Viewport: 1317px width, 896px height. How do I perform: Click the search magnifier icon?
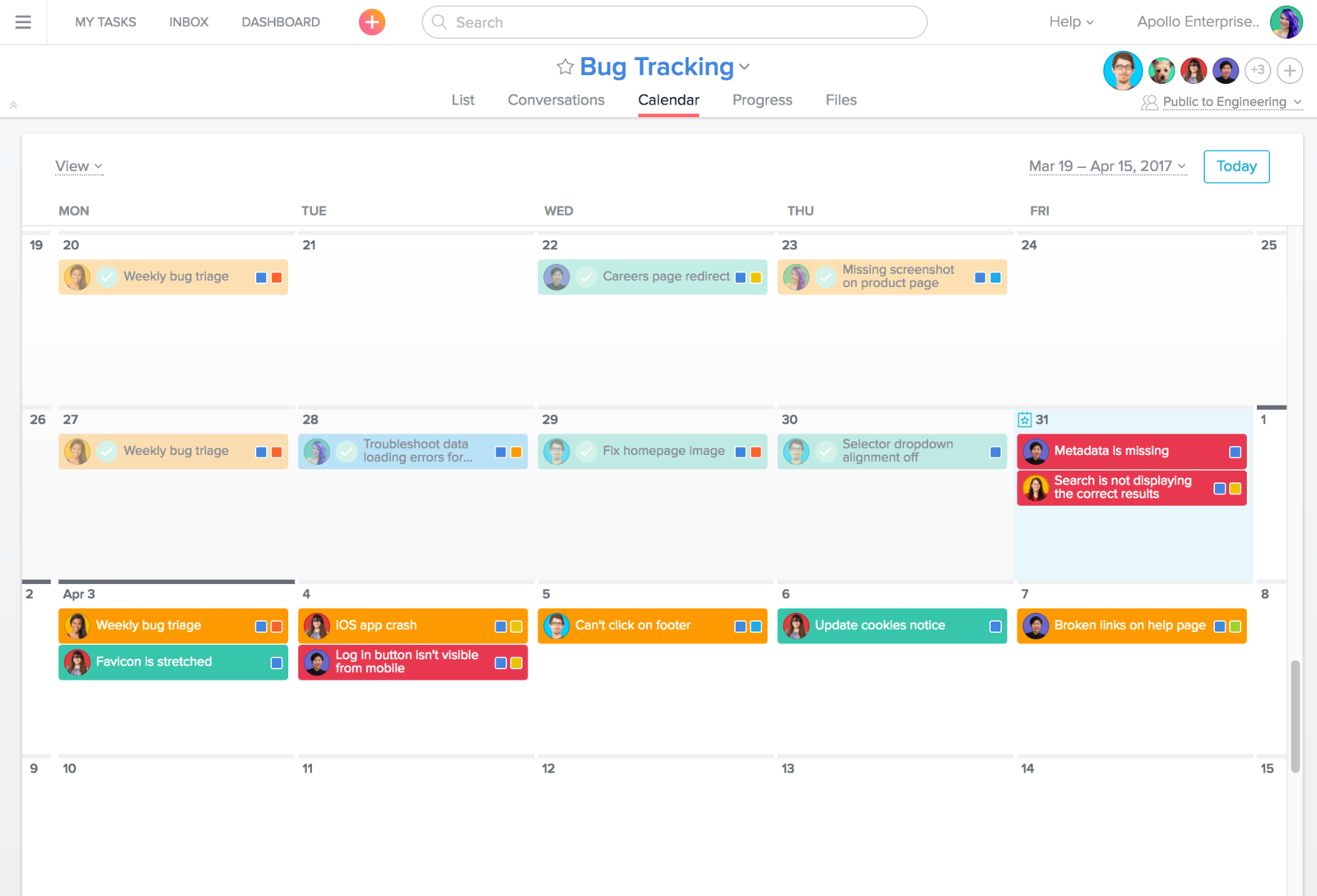tap(440, 22)
